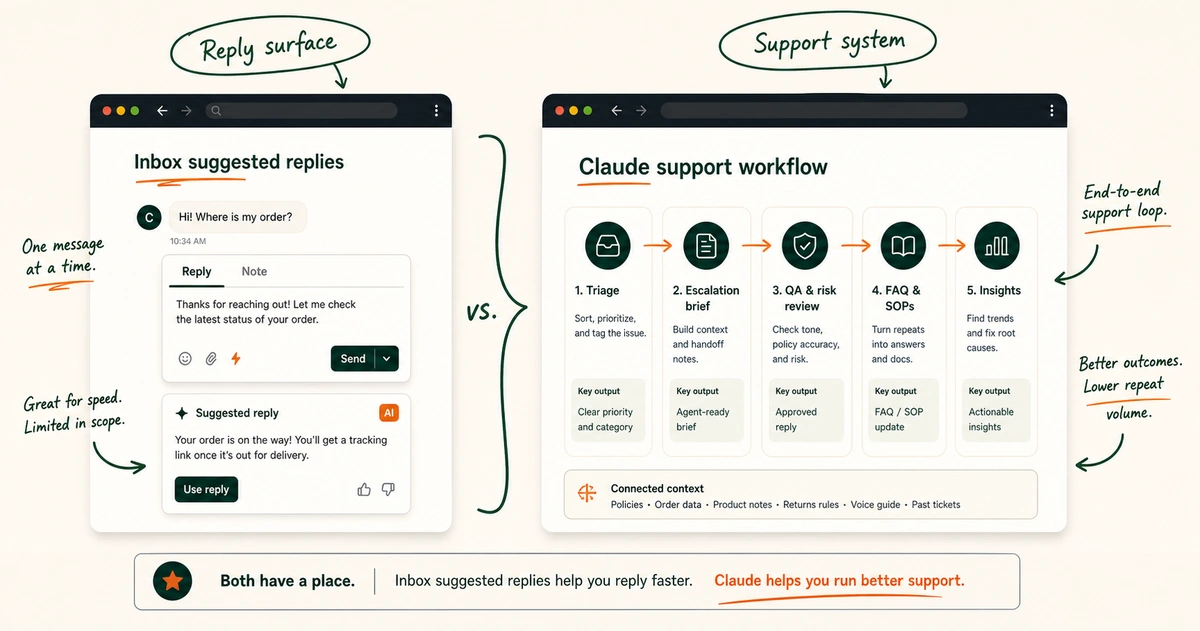Open kebab menu in Claude workflow window

1050,111
